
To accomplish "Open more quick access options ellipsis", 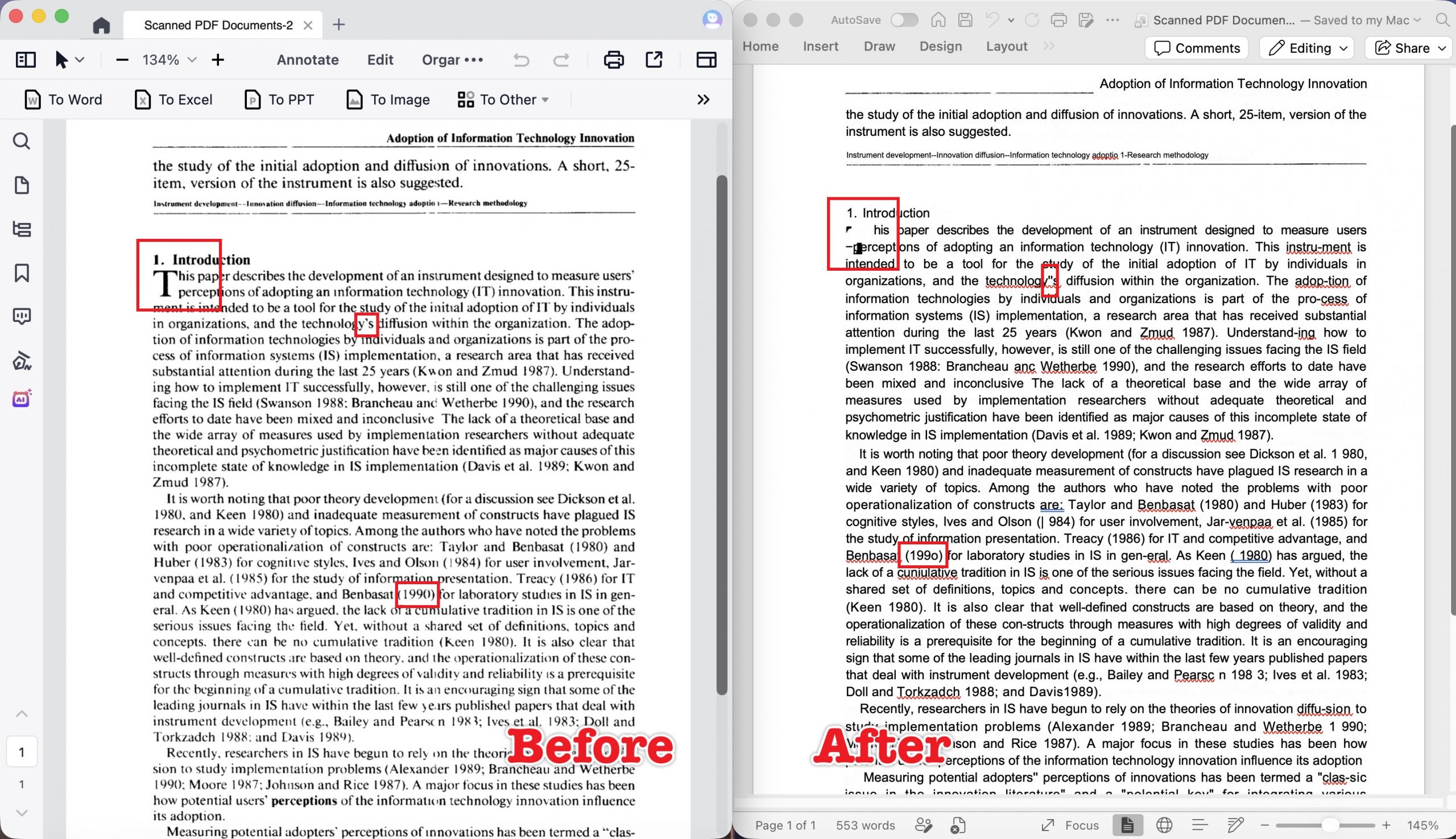I will point(1112,20).
